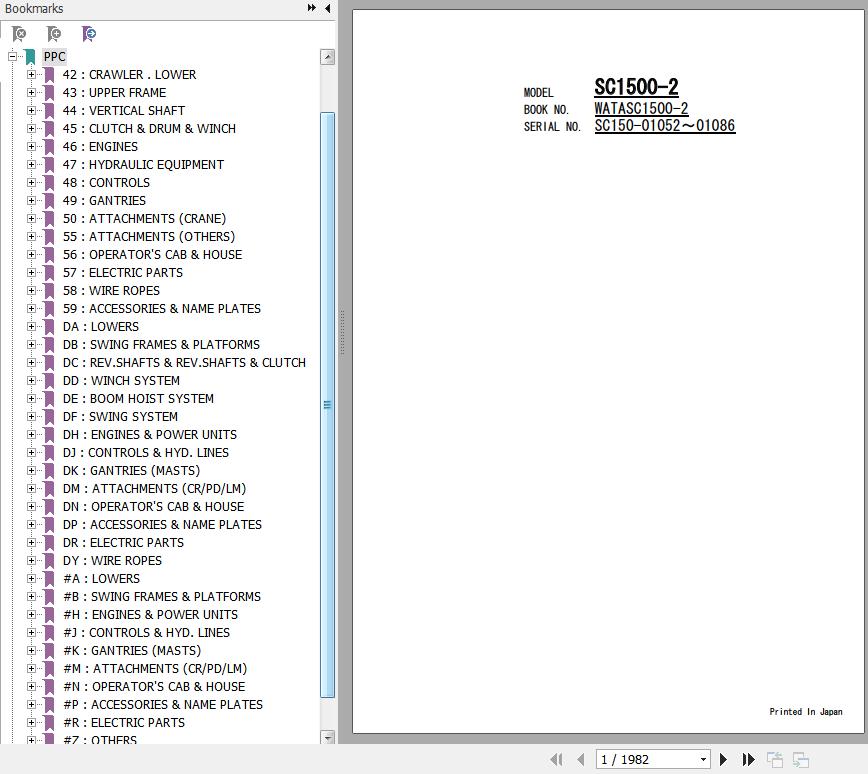
Task: Open bookmark #B : SWING FRAMES & PLATFORMS
Action: click(x=161, y=596)
